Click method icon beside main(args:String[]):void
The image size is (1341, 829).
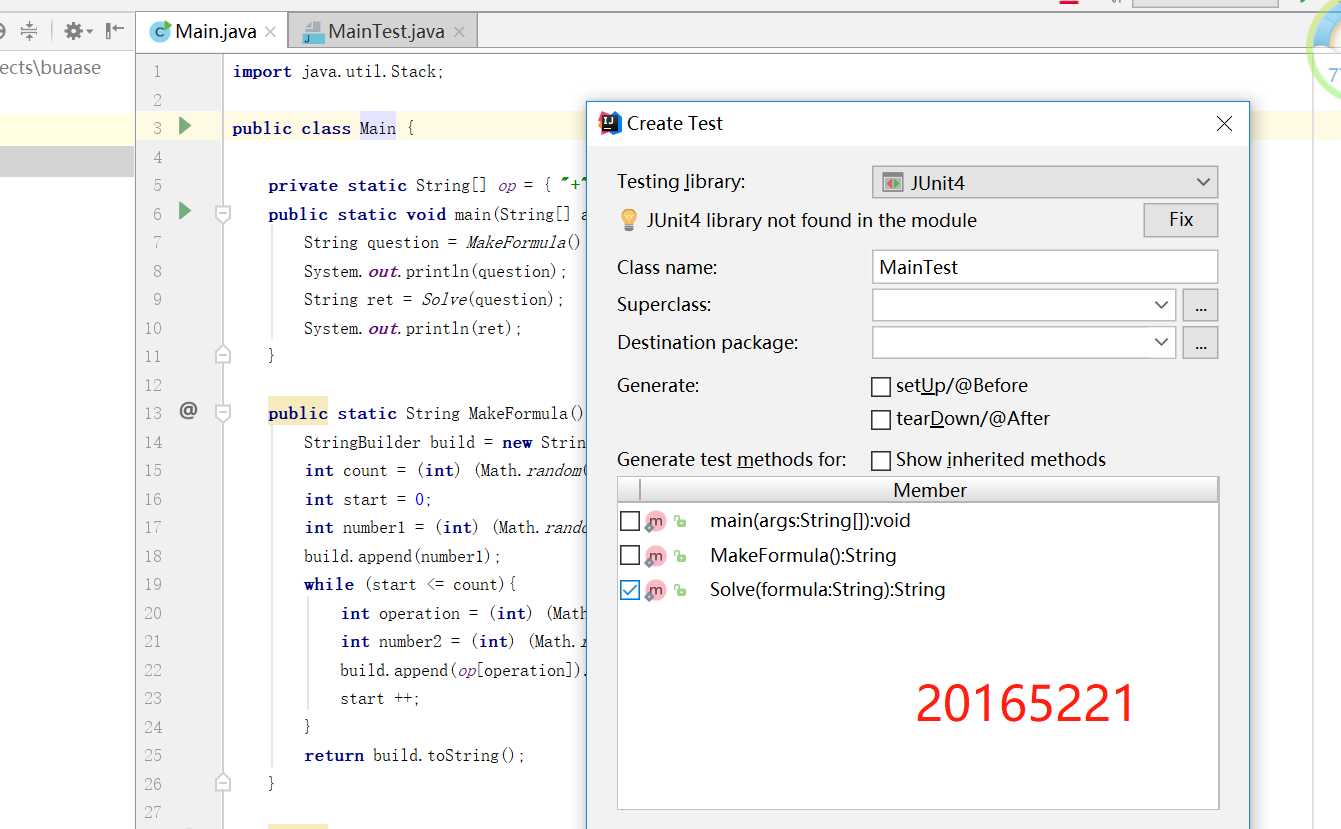click(x=655, y=522)
